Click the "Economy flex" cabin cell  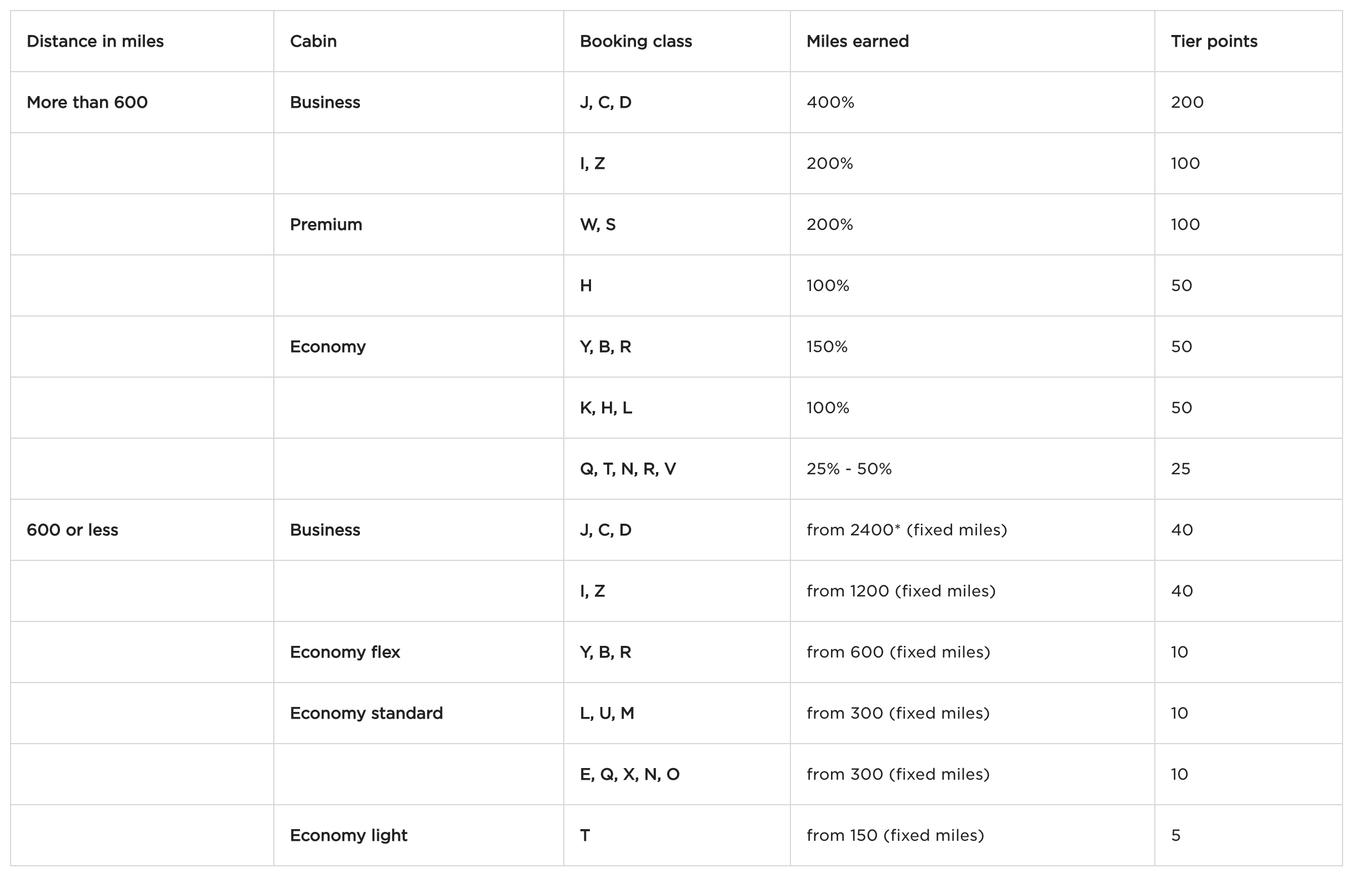pyautogui.click(x=345, y=653)
